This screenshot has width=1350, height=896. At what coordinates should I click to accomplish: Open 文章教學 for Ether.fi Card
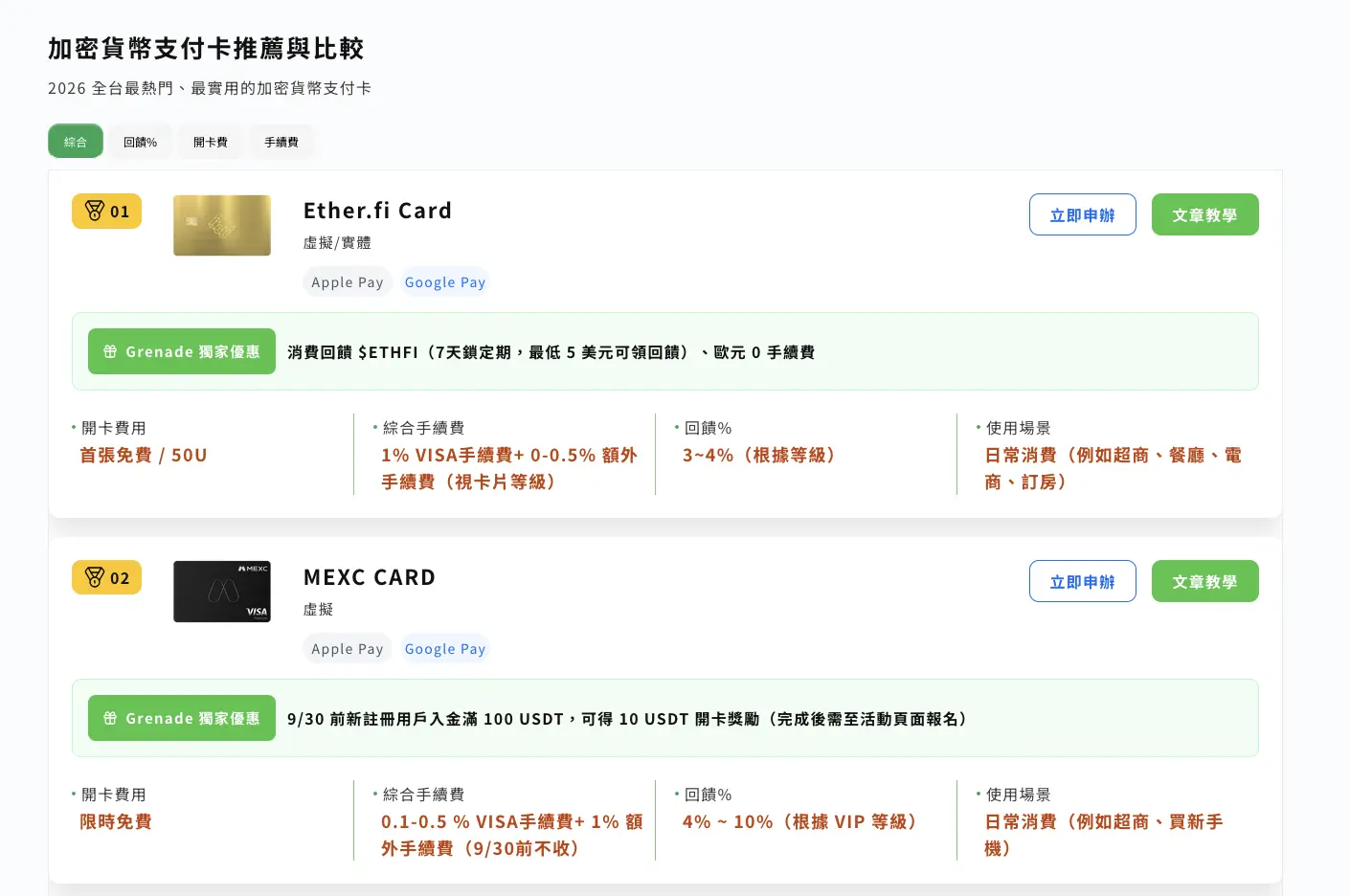(1204, 214)
